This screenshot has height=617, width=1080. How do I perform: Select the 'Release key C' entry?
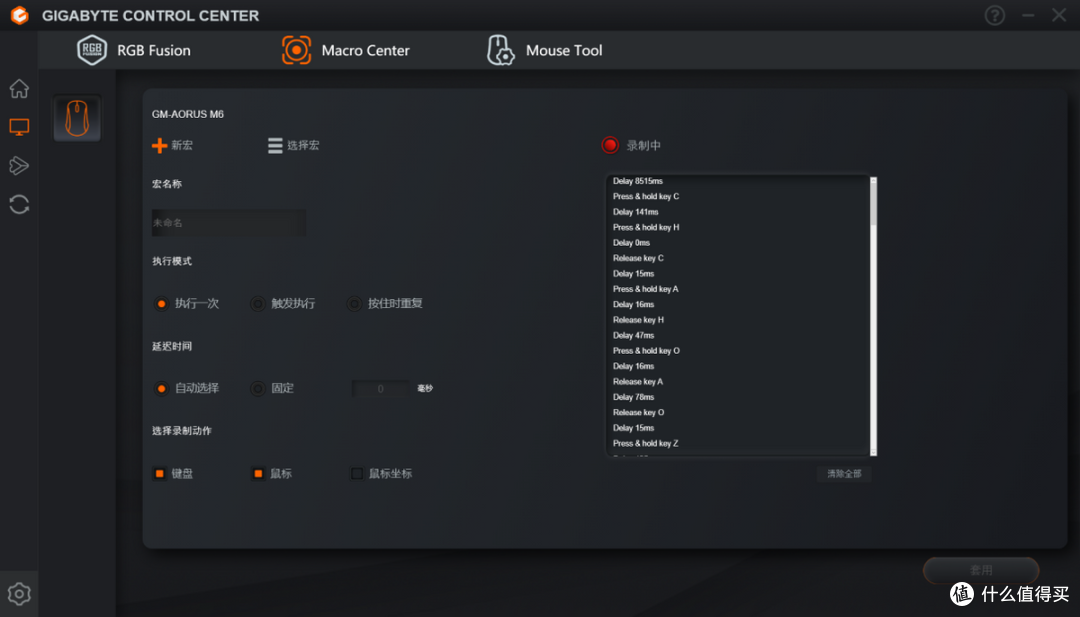coord(638,258)
